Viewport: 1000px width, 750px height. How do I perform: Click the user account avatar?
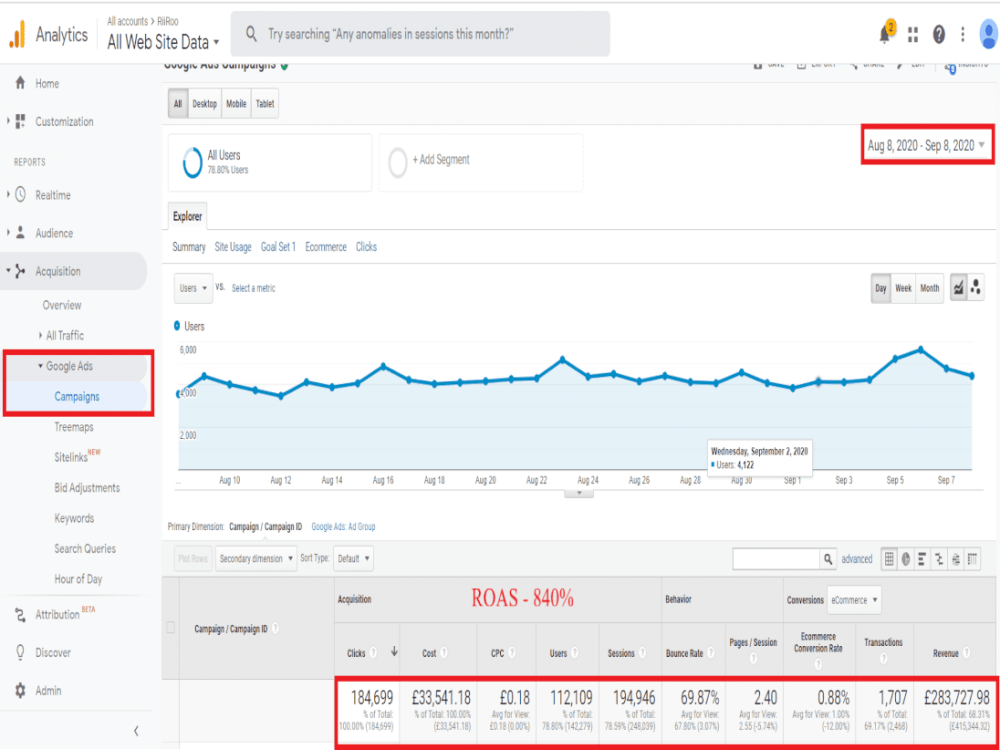[989, 34]
